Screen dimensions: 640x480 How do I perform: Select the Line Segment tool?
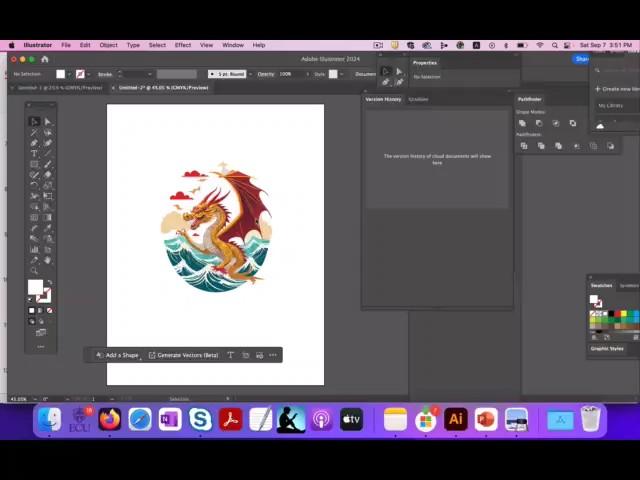[x=48, y=153]
